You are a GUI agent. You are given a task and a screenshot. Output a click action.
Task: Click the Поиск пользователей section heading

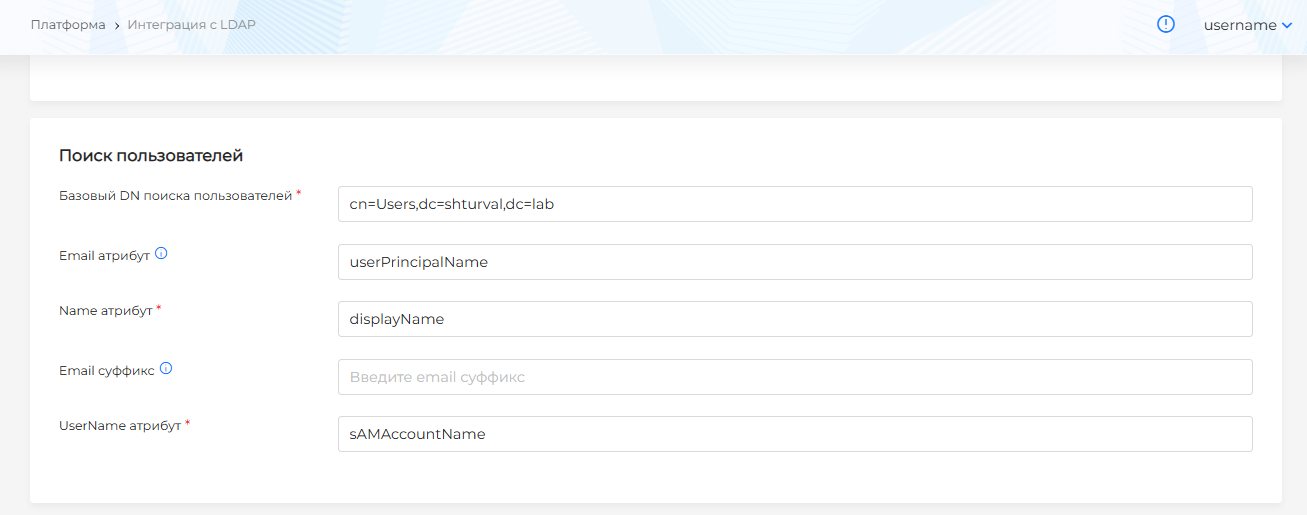(151, 156)
